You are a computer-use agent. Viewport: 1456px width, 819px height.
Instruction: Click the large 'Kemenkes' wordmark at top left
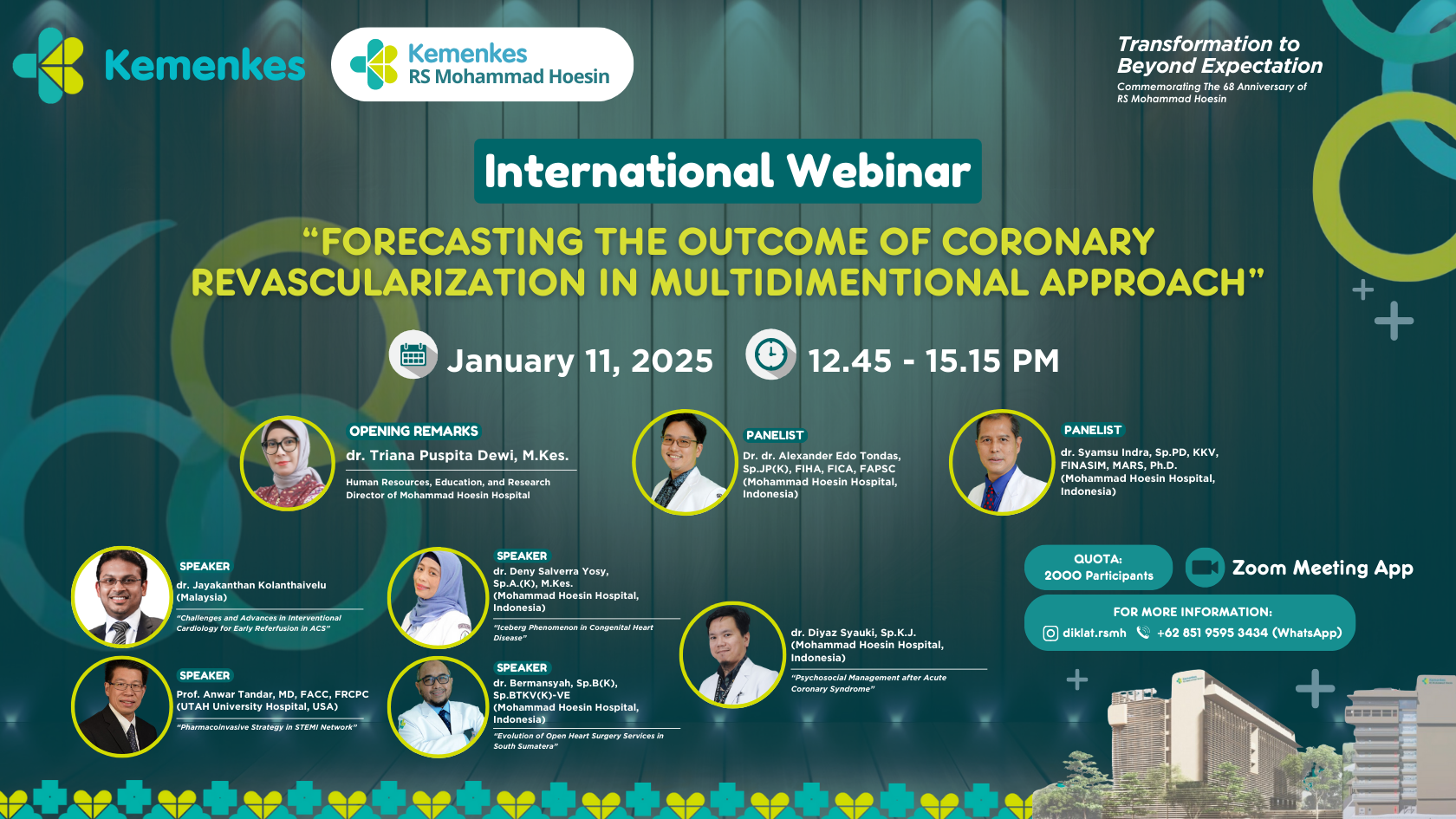point(205,65)
